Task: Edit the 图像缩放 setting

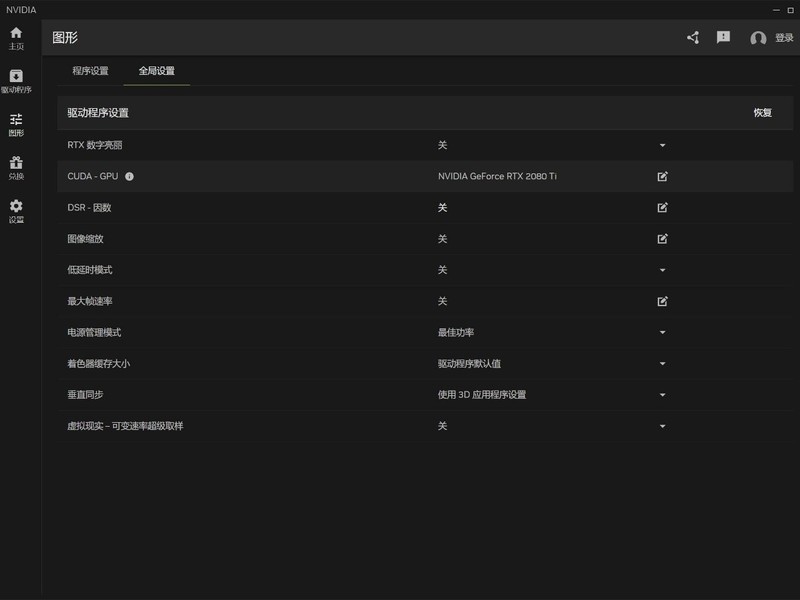Action: point(662,239)
